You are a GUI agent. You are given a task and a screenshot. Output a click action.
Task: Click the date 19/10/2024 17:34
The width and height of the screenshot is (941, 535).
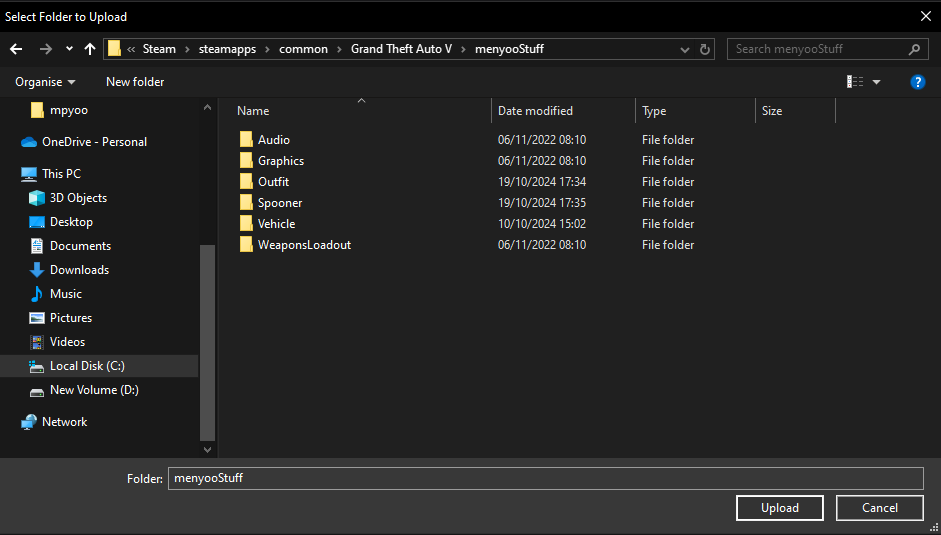(x=542, y=182)
